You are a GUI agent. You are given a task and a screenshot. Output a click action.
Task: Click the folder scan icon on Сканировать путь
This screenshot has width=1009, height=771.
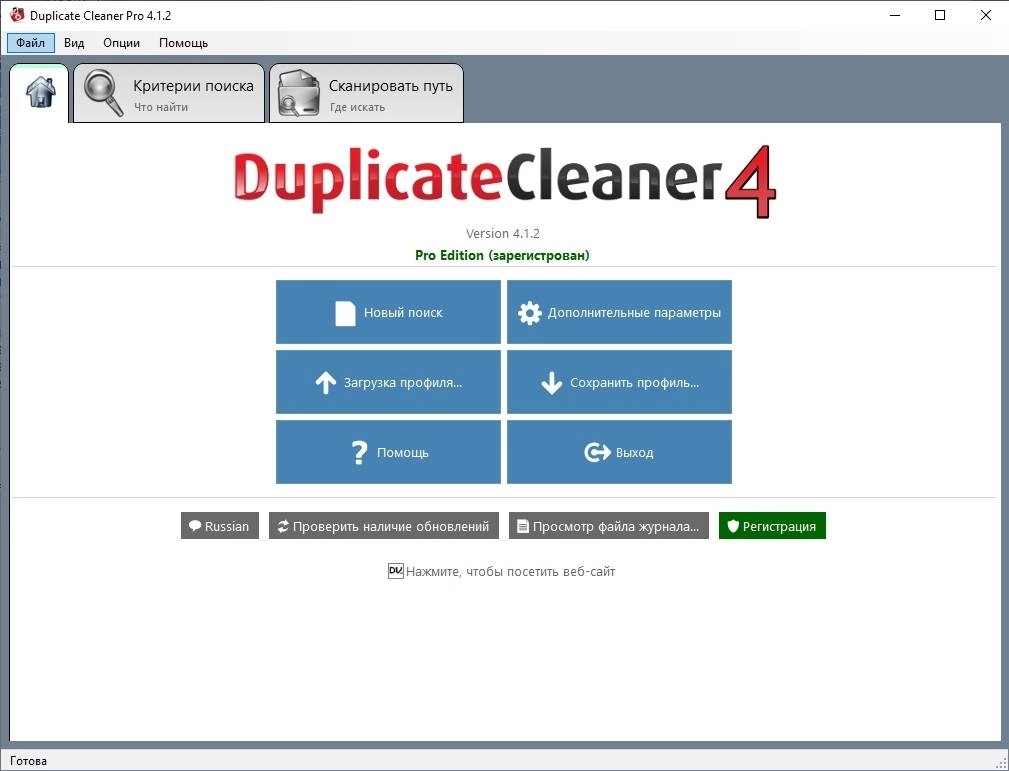[299, 94]
